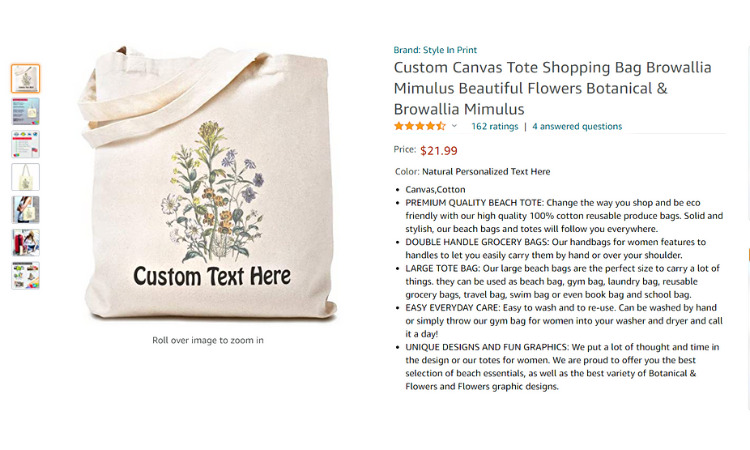Open the 162 ratings link
This screenshot has height=450, width=750.
[495, 126]
